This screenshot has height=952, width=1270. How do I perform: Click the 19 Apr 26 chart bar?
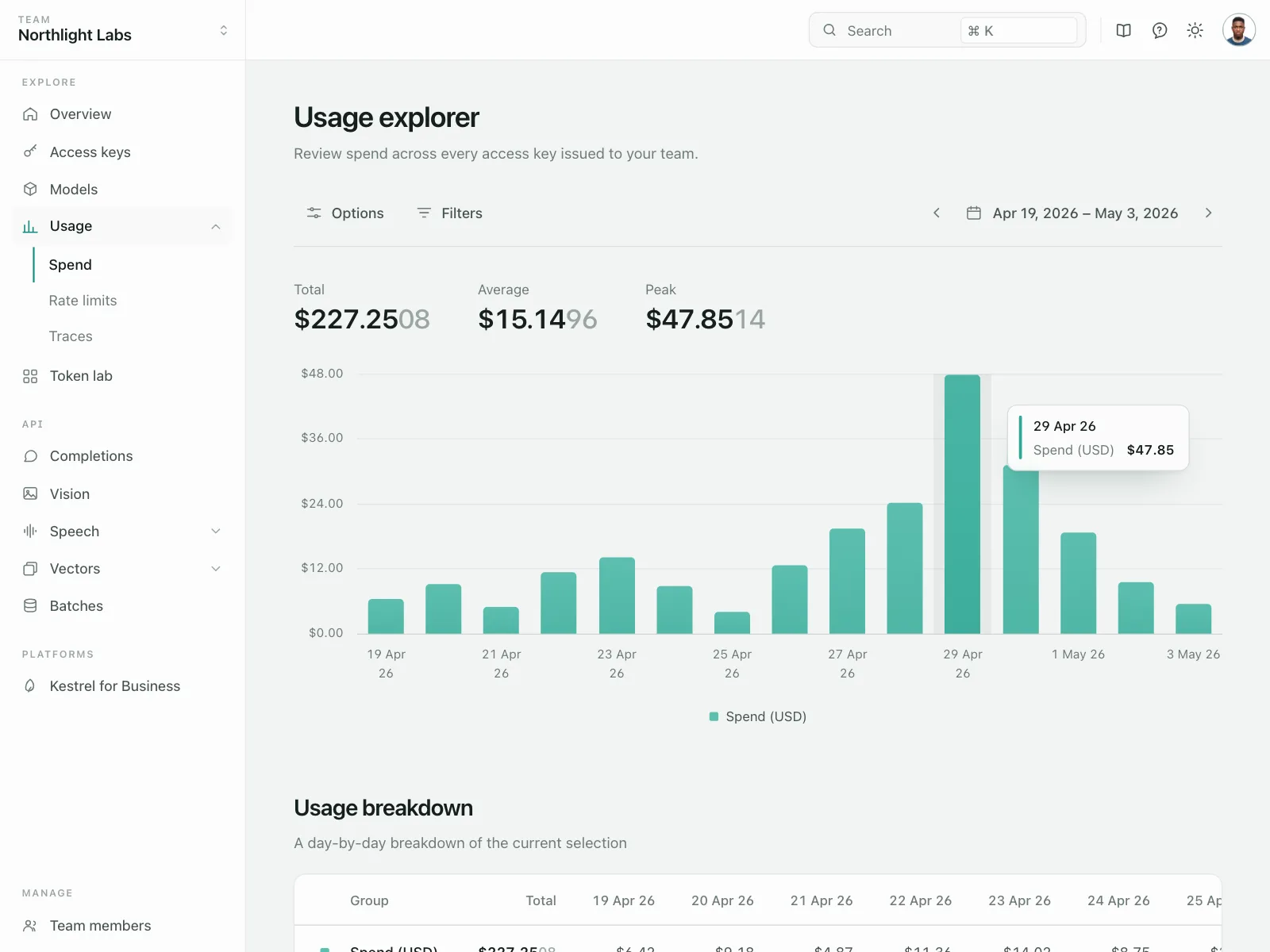pos(386,616)
